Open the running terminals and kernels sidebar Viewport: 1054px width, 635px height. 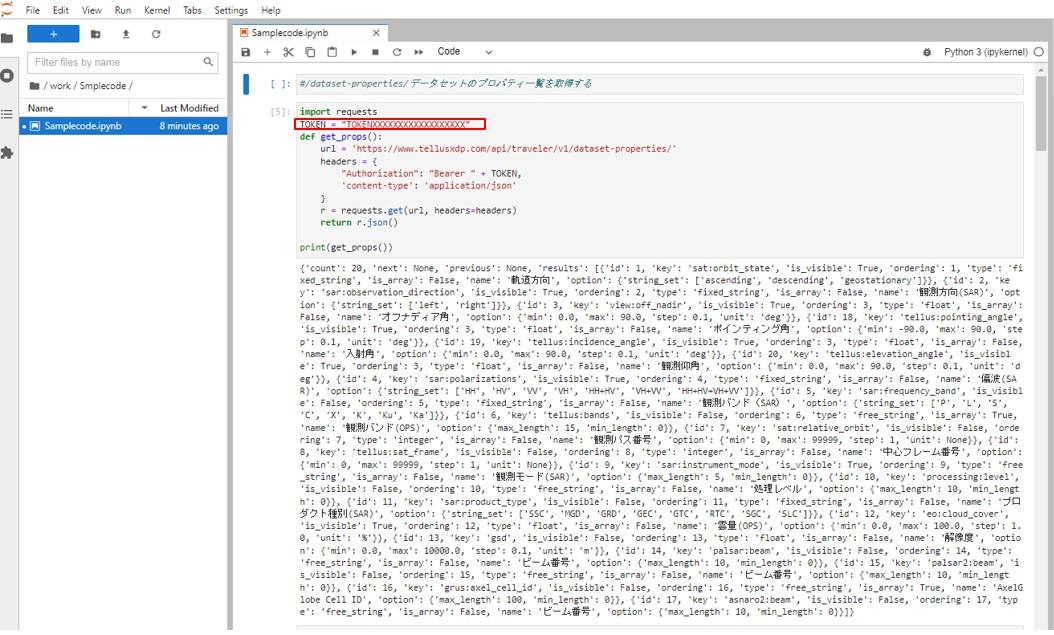pos(7,75)
